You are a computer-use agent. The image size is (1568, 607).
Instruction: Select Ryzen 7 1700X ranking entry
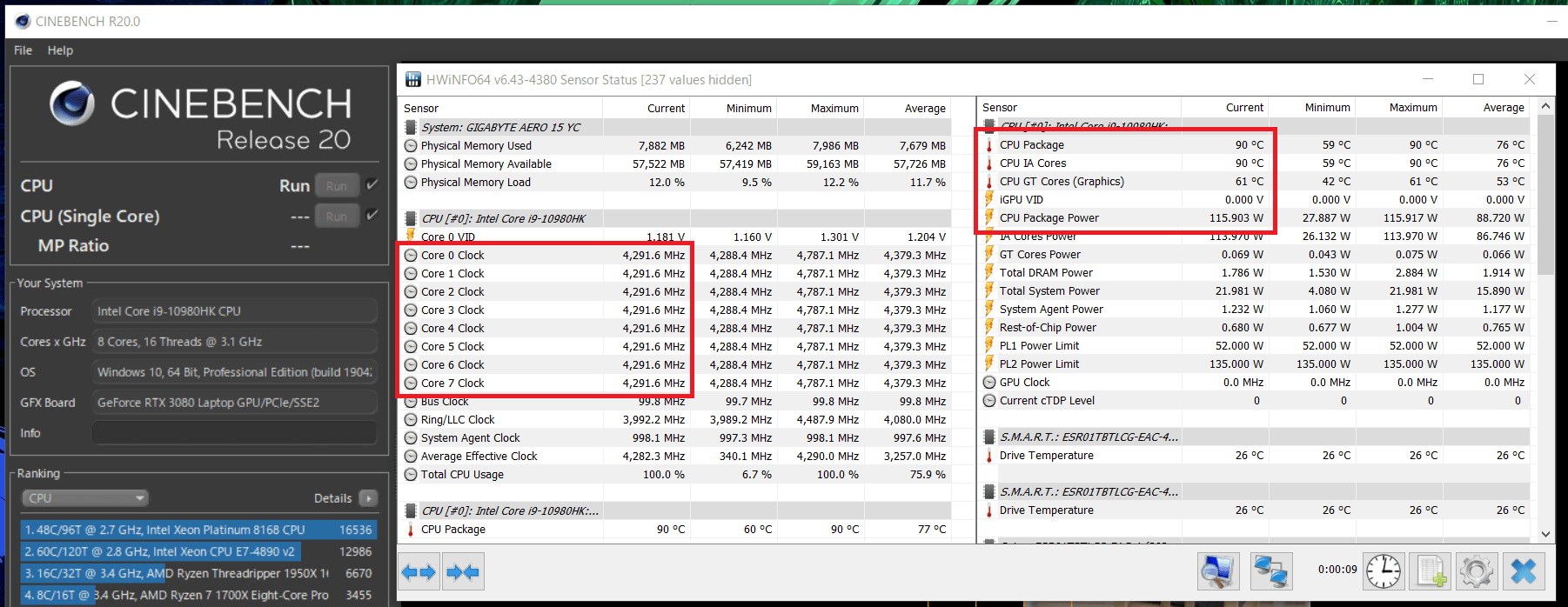pos(198,595)
